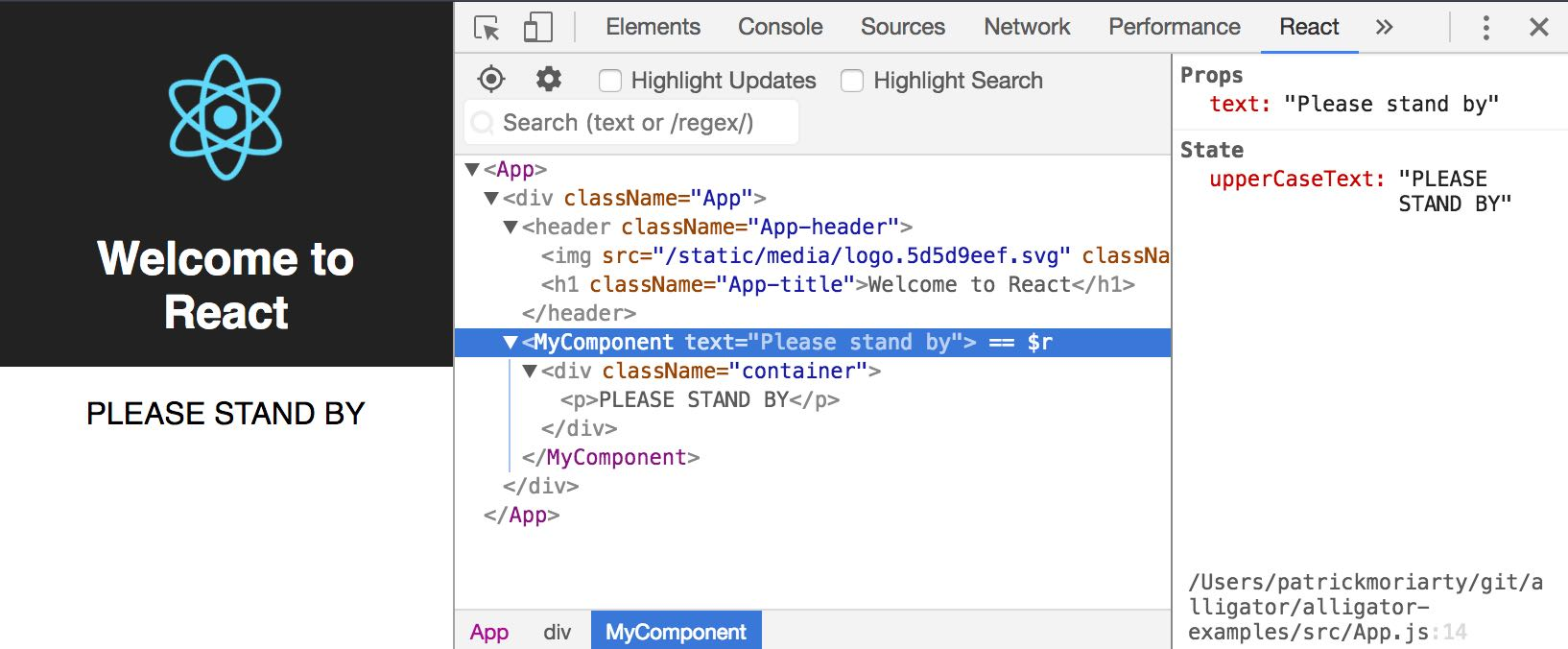Switch to the Network tab
This screenshot has height=649, width=1568.
pyautogui.click(x=1027, y=27)
